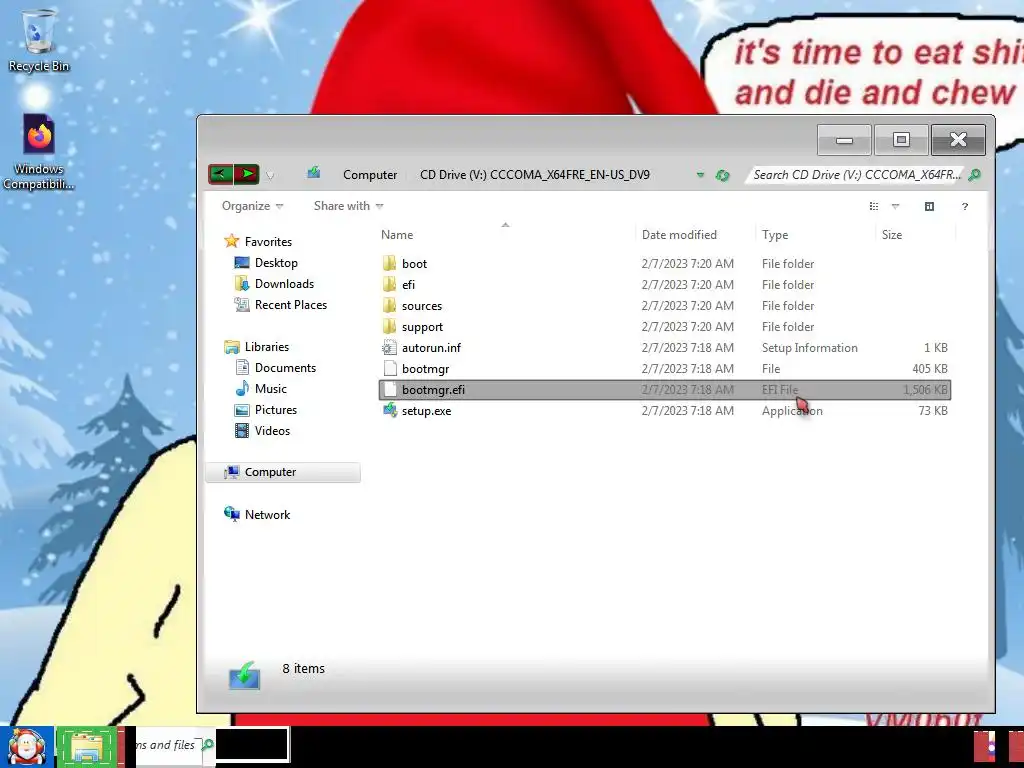Open the Music library
Viewport: 1024px width, 768px height.
pyautogui.click(x=270, y=389)
